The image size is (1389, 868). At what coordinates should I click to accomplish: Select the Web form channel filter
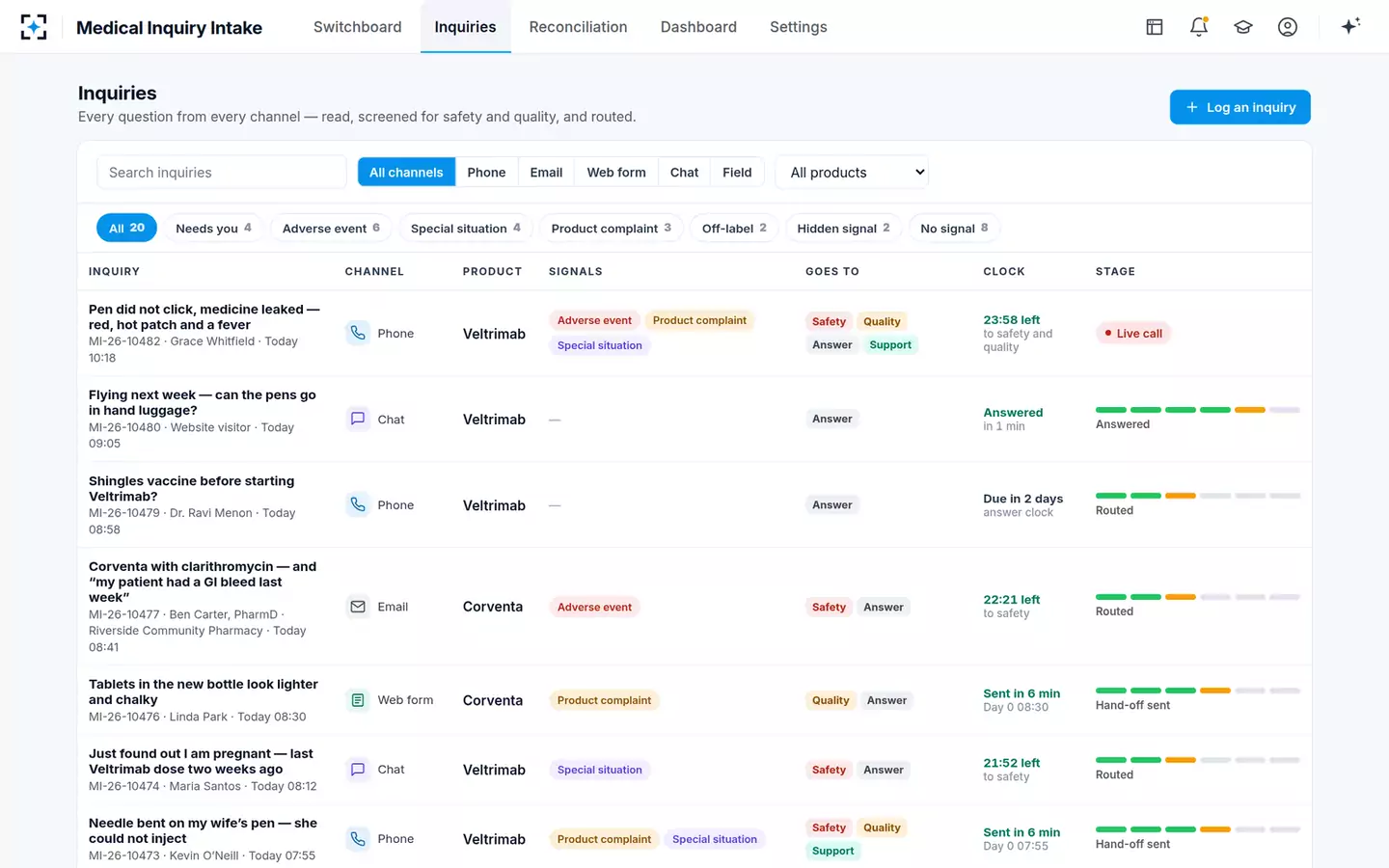(x=616, y=173)
